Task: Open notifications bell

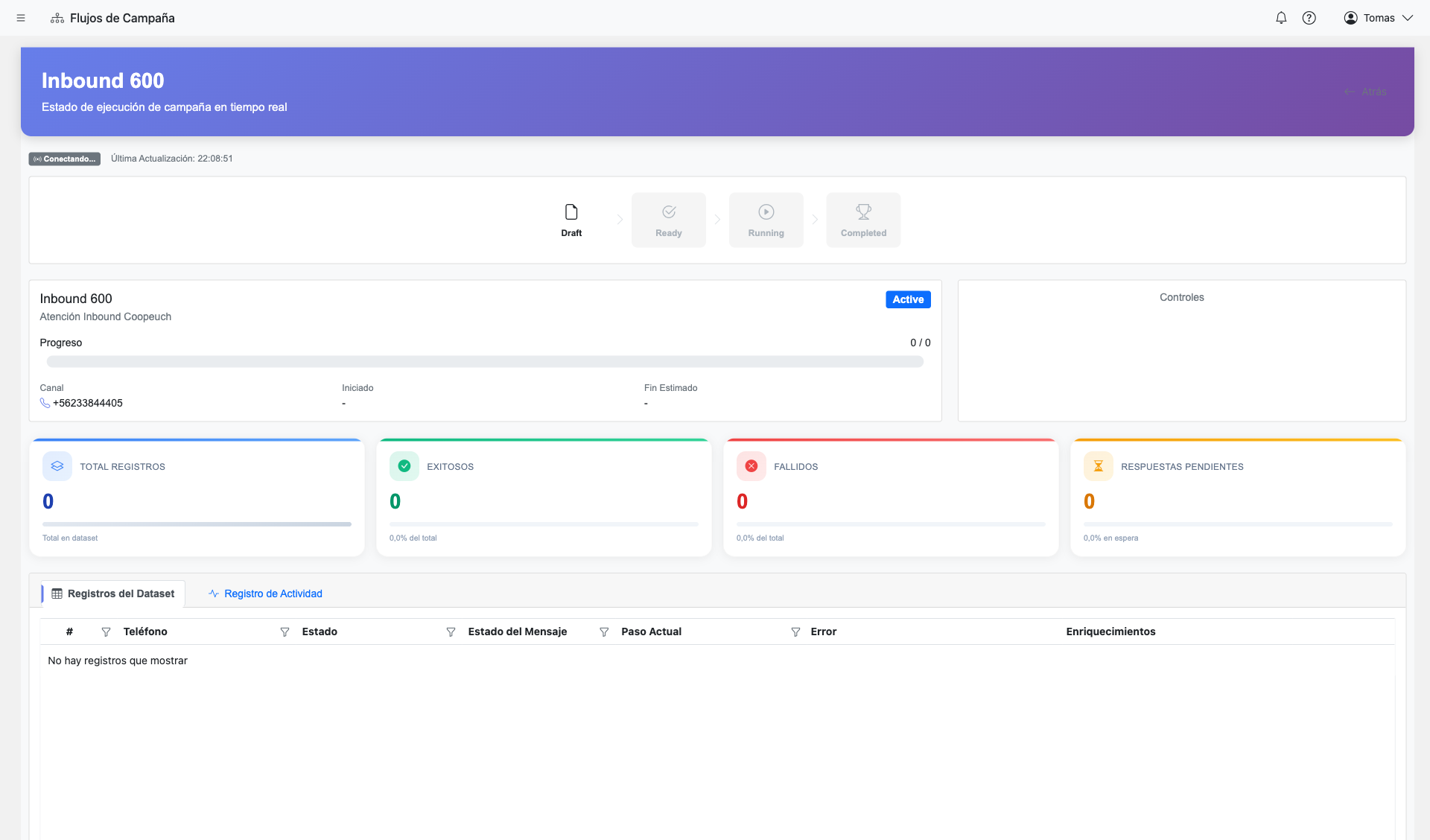Action: [x=1281, y=17]
